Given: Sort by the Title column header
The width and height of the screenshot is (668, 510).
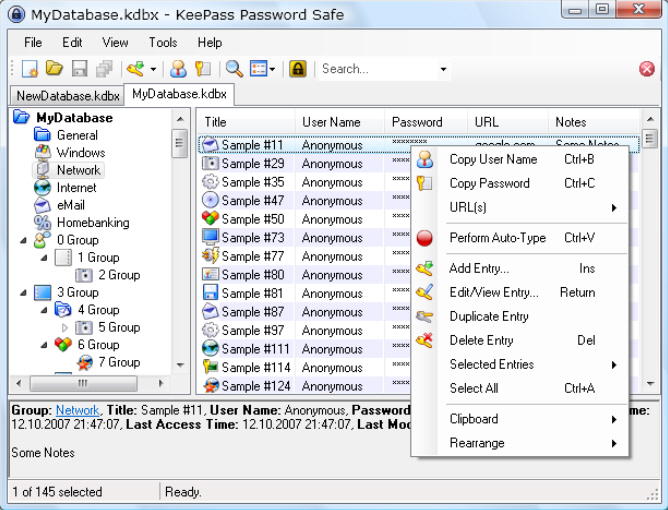Looking at the screenshot, I should [x=246, y=122].
